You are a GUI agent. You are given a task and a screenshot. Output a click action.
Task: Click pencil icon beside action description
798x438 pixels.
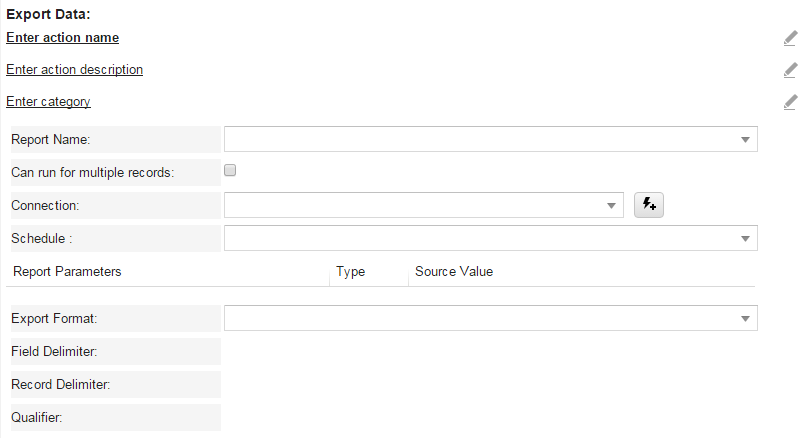790,70
